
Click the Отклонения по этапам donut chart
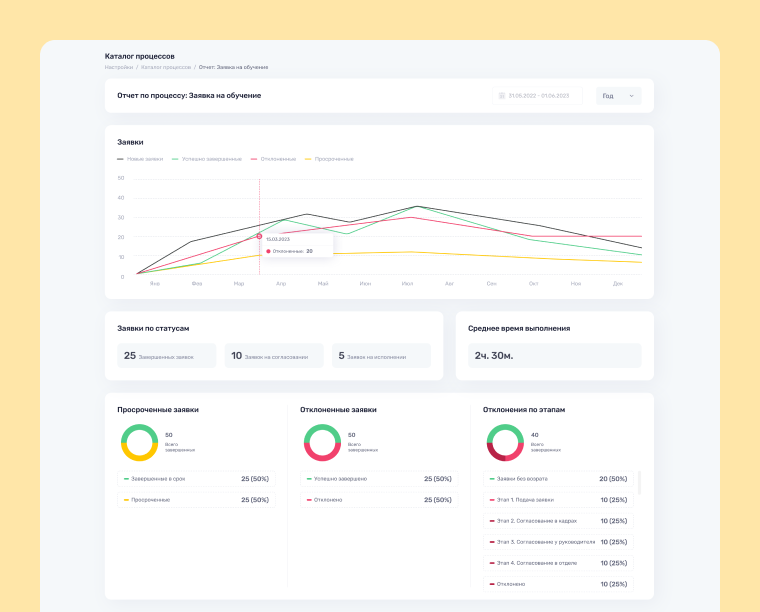click(x=505, y=442)
